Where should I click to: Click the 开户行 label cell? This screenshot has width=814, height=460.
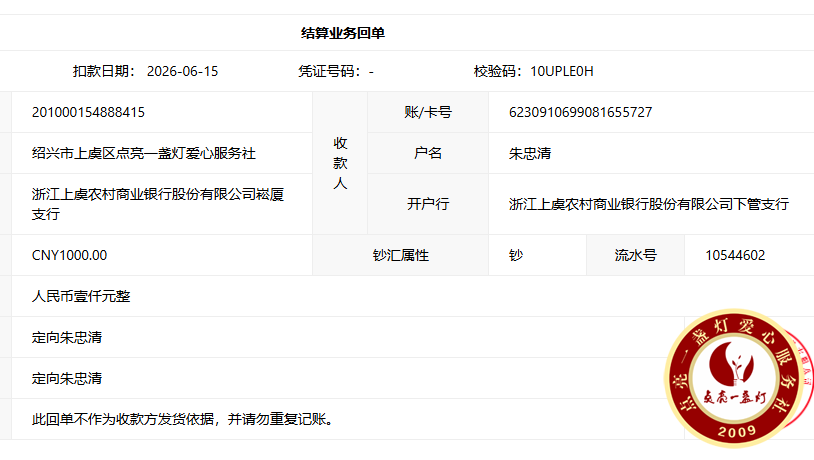428,204
